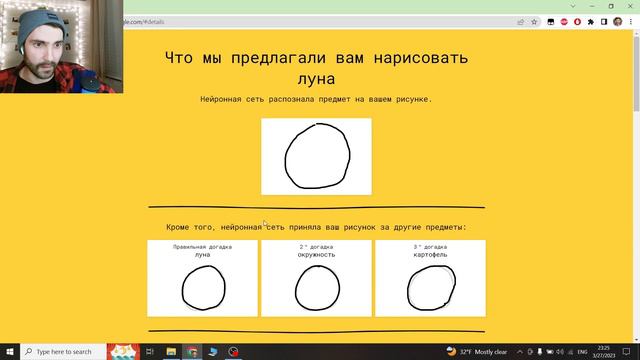The width and height of the screenshot is (640, 360).
Task: Select the main moon drawing
Action: [x=316, y=156]
